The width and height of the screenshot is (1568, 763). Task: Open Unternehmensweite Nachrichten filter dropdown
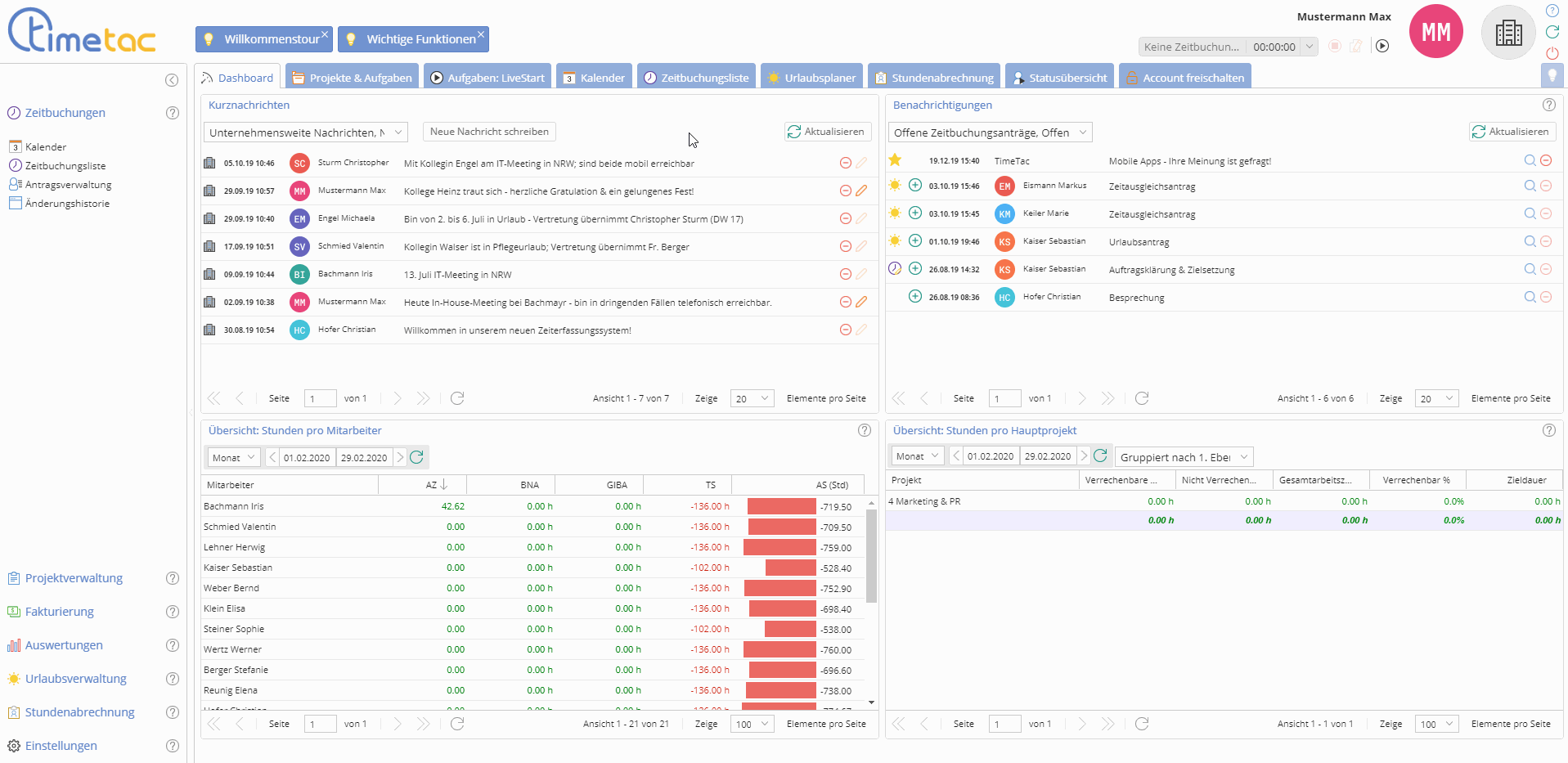[x=398, y=132]
